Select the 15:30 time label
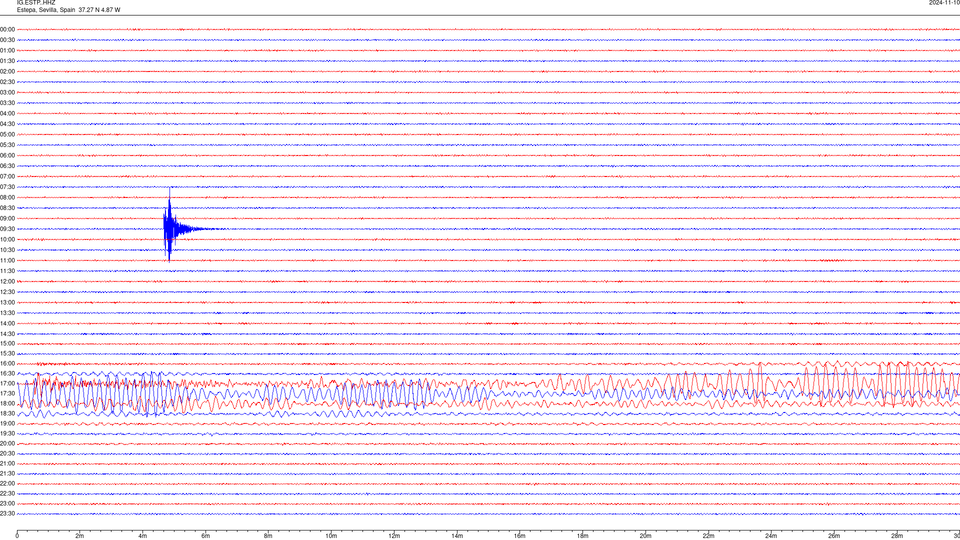 click(7, 353)
